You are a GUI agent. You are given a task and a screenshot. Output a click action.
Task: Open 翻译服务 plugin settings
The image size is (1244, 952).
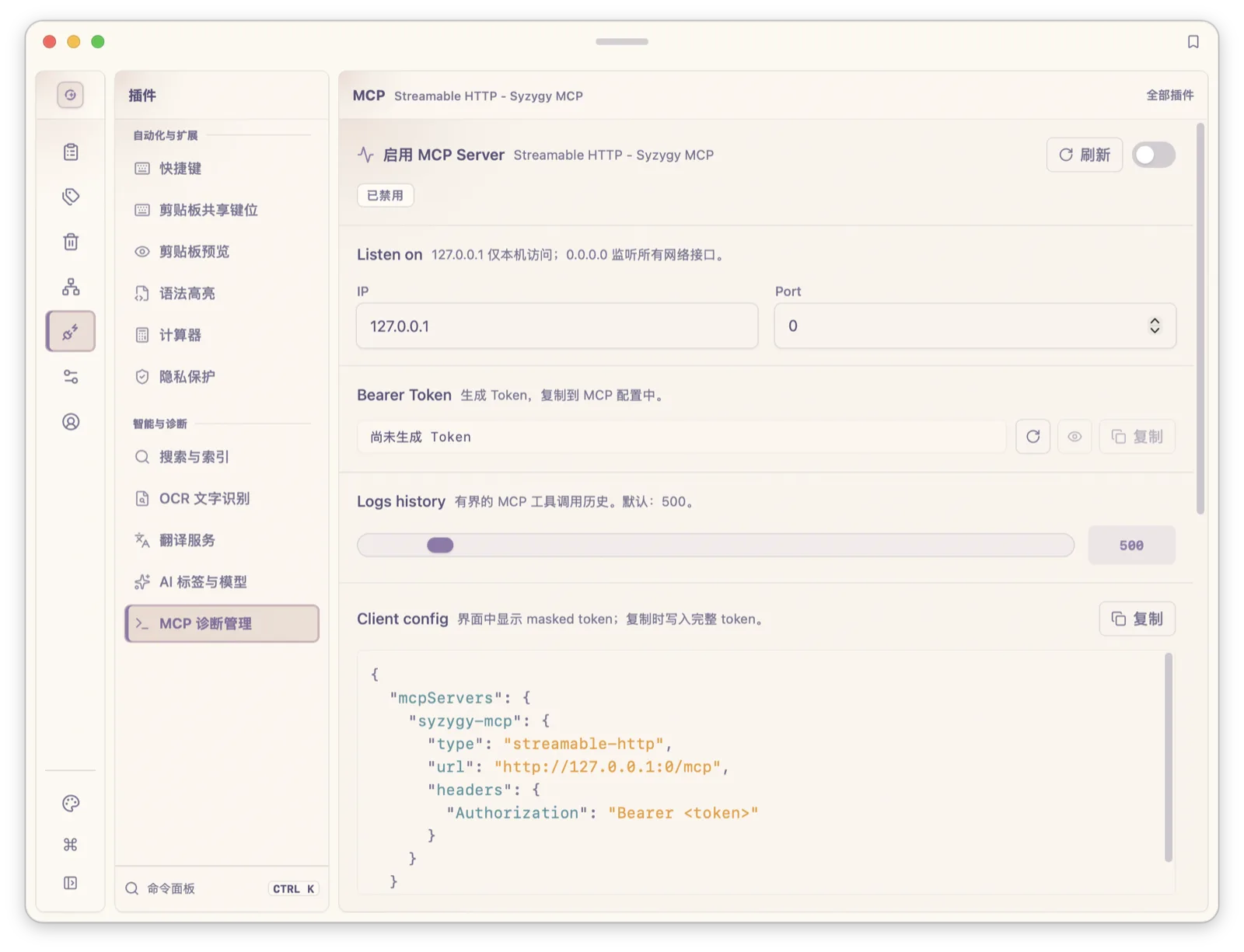pyautogui.click(x=222, y=540)
